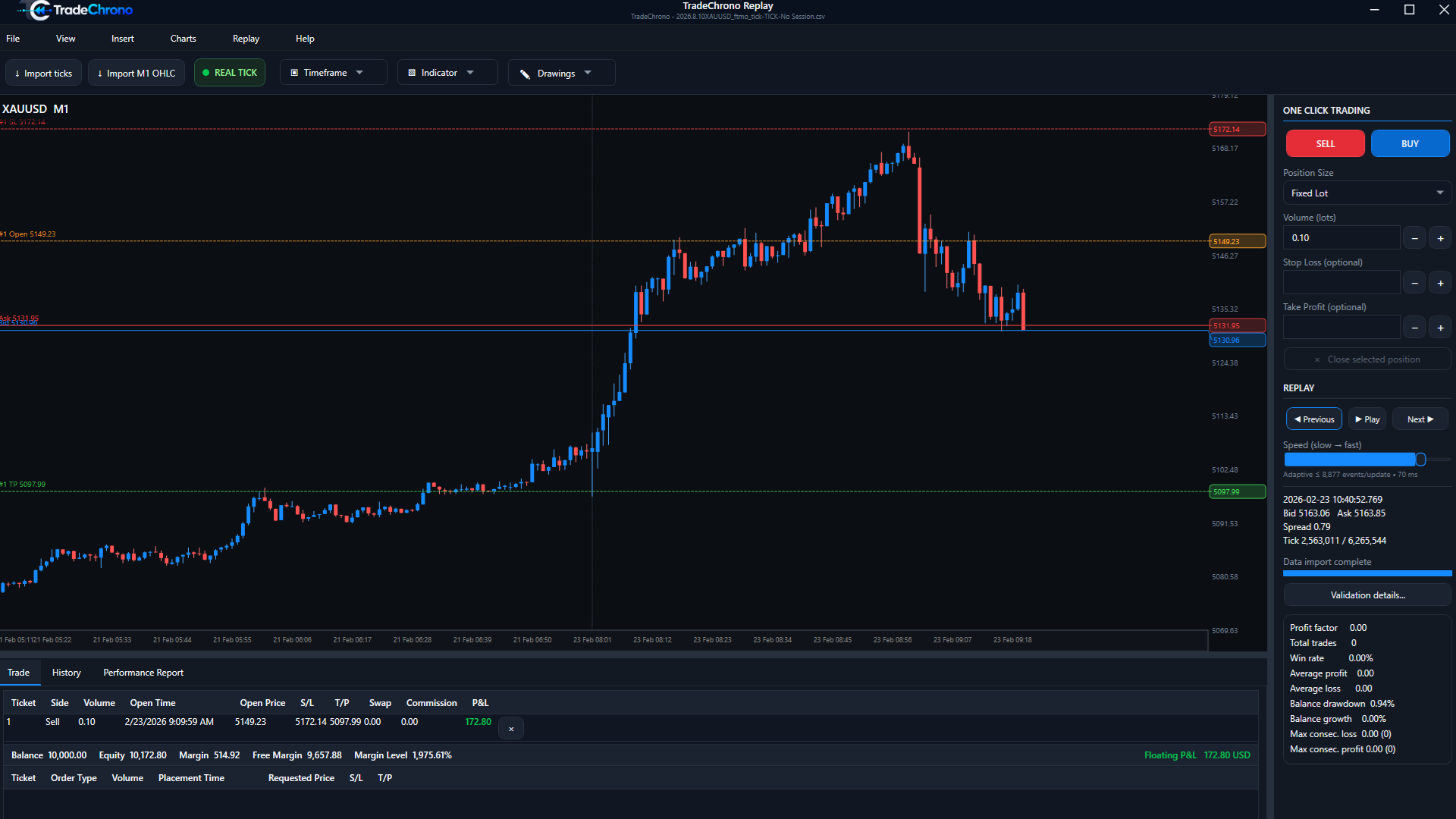Close position ticket 1 with X

(x=511, y=729)
